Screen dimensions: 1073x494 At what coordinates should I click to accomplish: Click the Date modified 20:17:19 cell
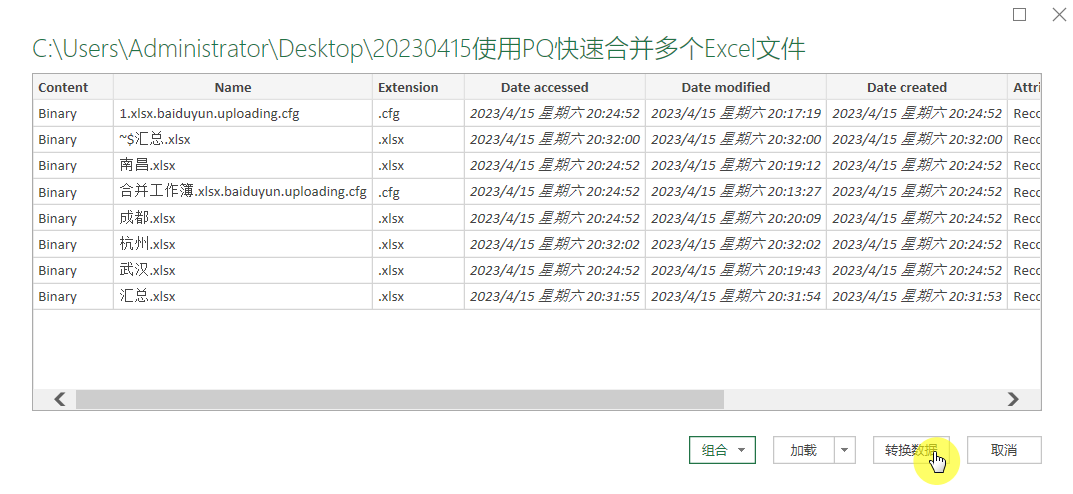(x=735, y=114)
